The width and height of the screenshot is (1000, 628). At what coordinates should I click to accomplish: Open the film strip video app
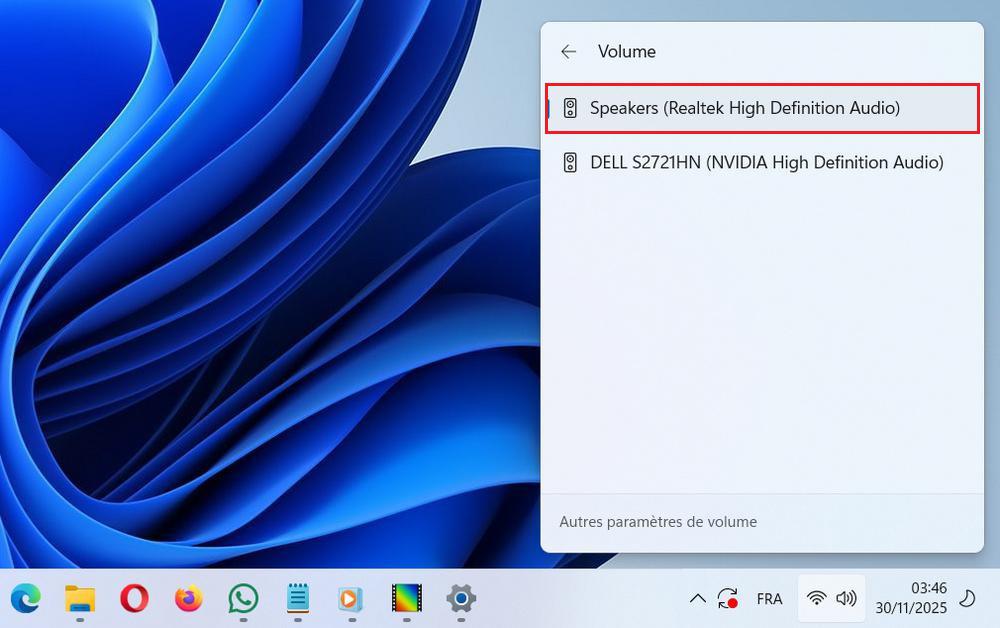tap(404, 600)
